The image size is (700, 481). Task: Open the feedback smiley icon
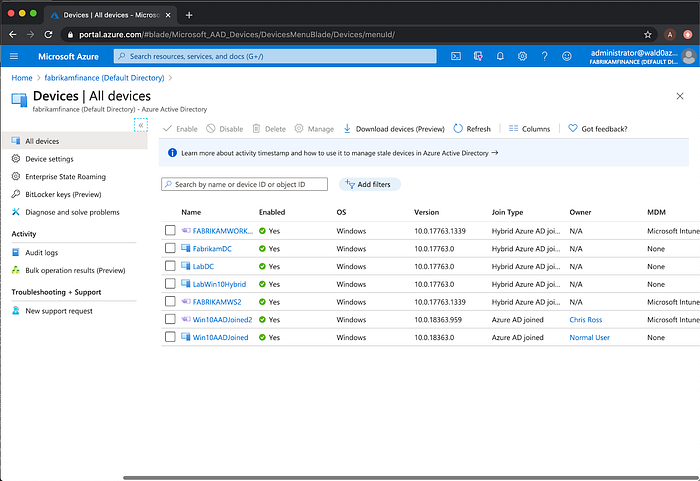(567, 56)
